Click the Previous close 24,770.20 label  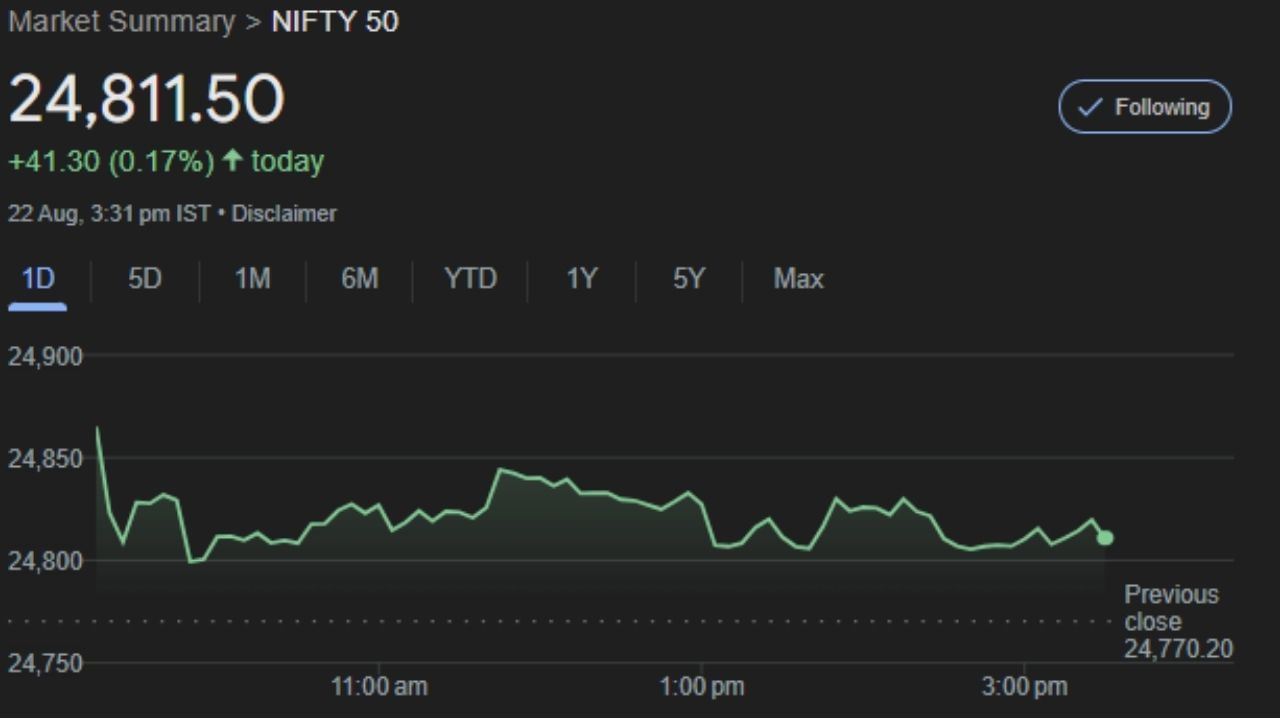1178,622
